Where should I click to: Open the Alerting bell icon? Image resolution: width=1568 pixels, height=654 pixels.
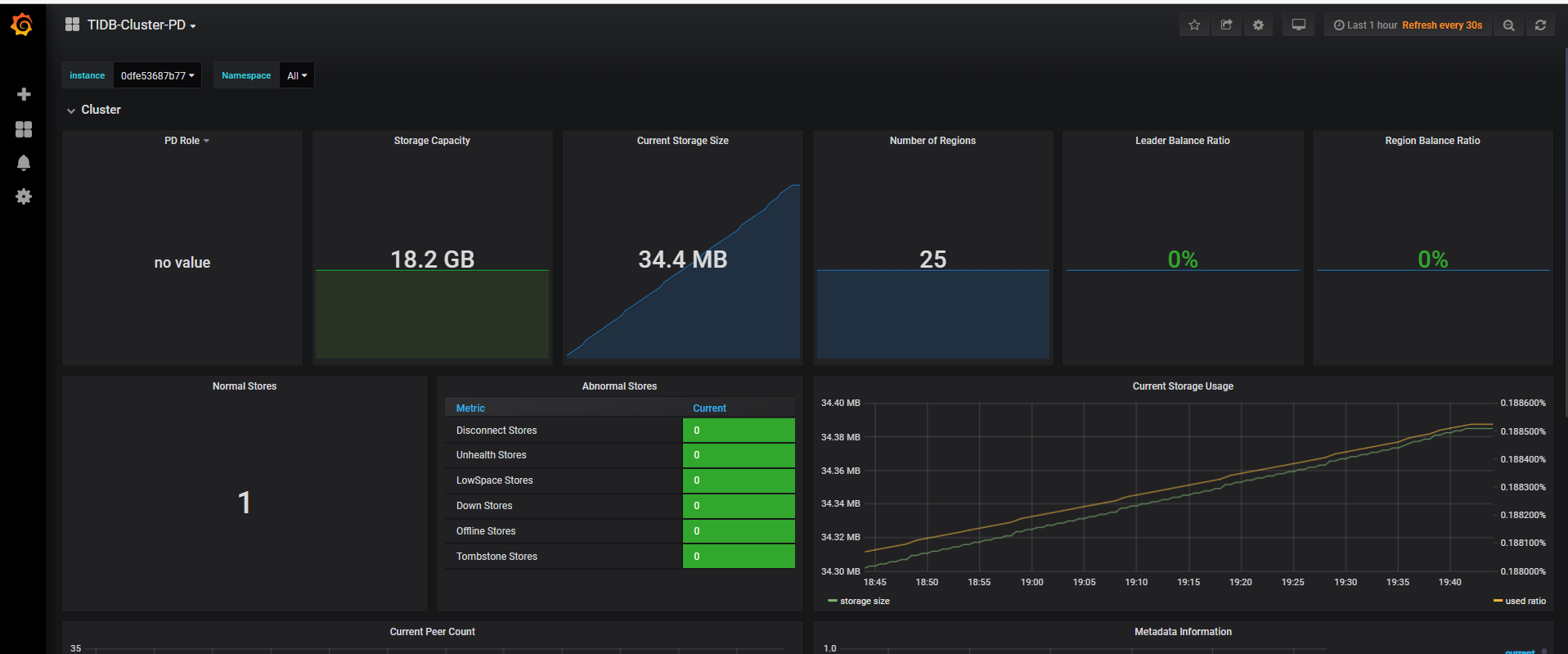pos(24,163)
